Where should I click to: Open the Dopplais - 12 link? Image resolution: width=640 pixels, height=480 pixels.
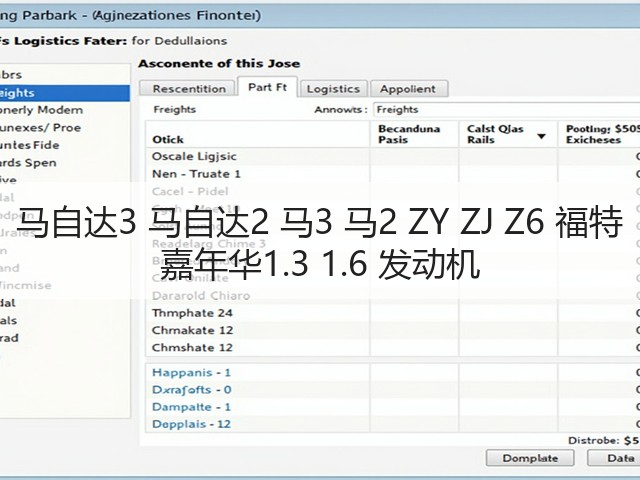[191, 424]
